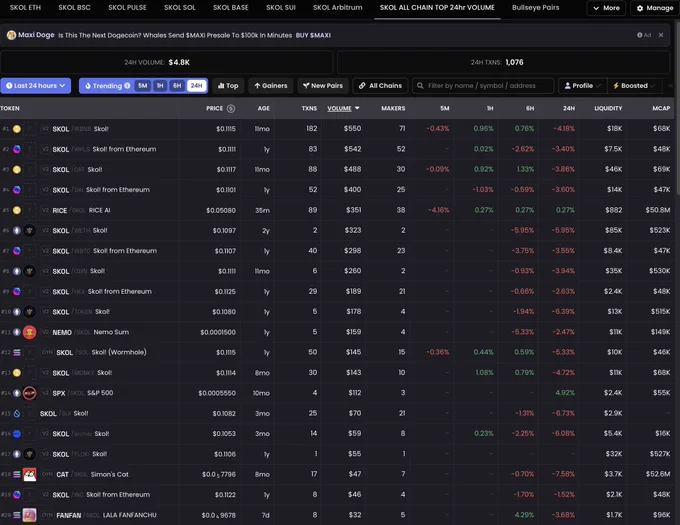Click Sui chain icon in row #15

16,414
